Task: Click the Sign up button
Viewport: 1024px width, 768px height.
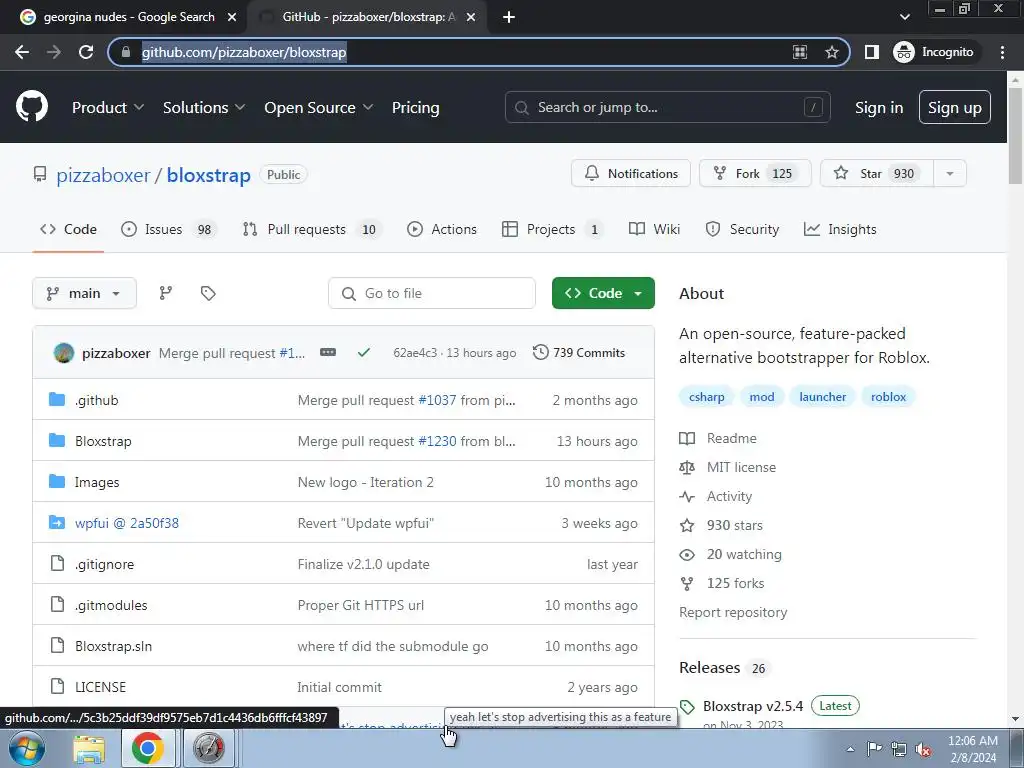Action: (955, 108)
